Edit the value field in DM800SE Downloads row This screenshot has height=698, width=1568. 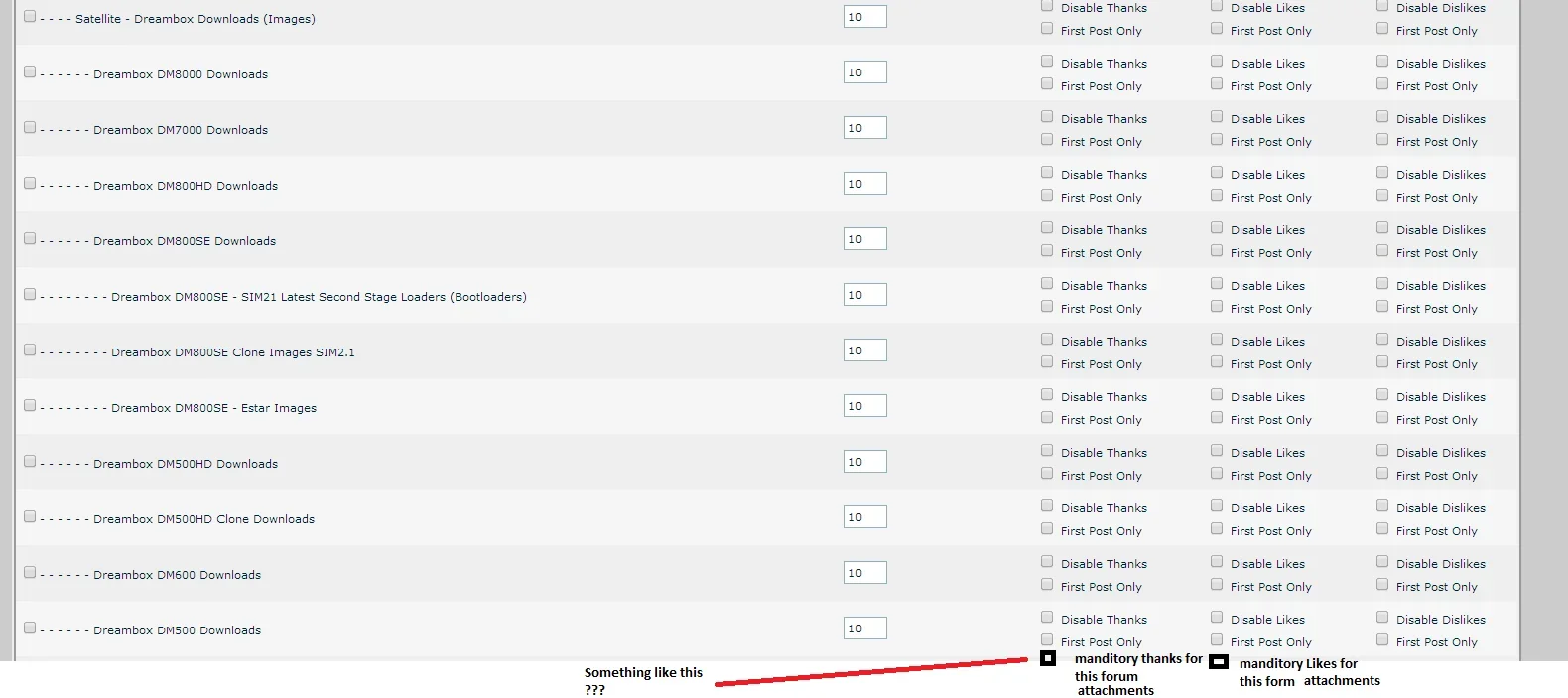click(864, 239)
